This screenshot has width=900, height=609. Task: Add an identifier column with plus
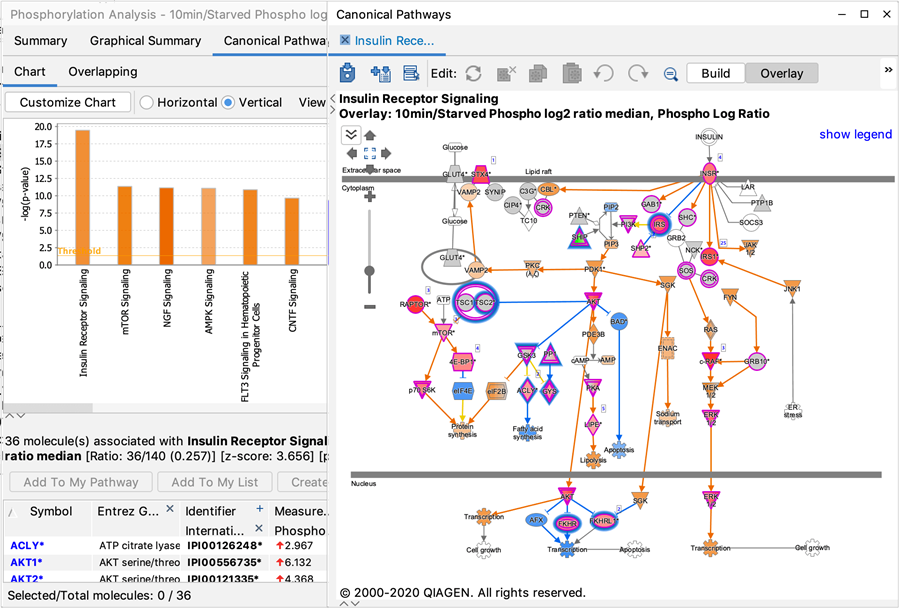coord(260,509)
